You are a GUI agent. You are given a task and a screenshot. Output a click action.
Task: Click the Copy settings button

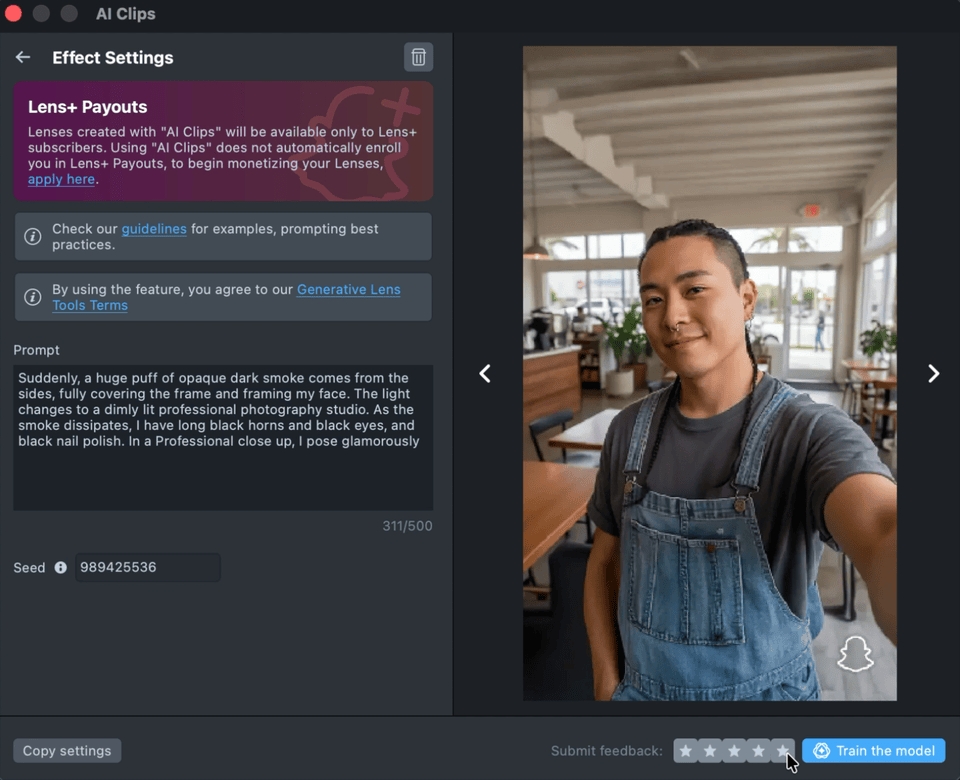pyautogui.click(x=67, y=751)
